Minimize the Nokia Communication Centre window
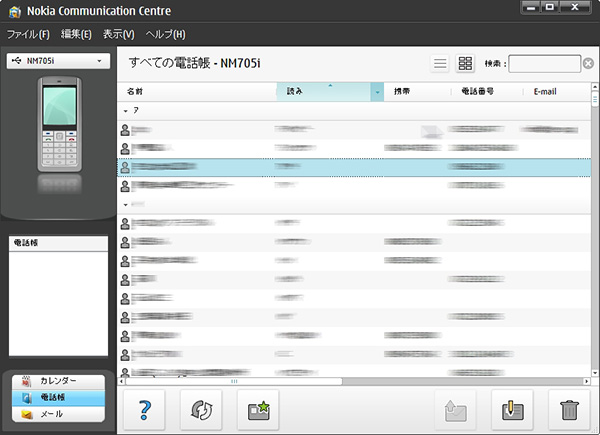 pos(531,8)
